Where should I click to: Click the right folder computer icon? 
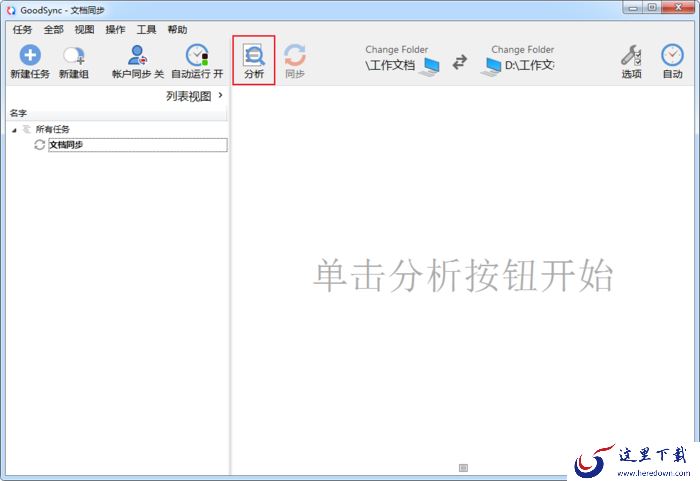[491, 67]
